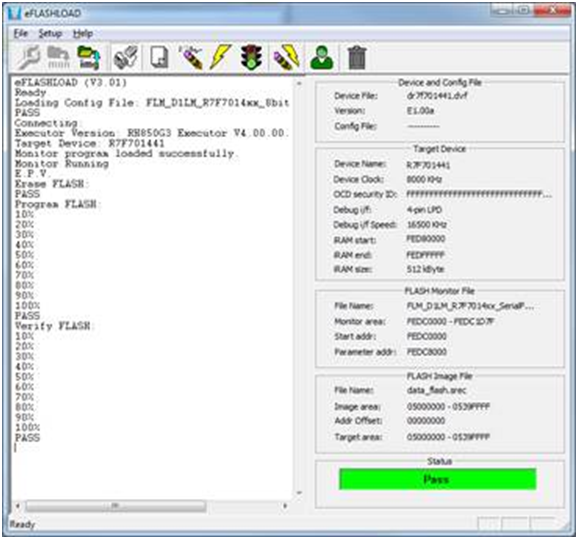
Task: Click the Parameter addr value FEDC8000
Action: tap(426, 352)
